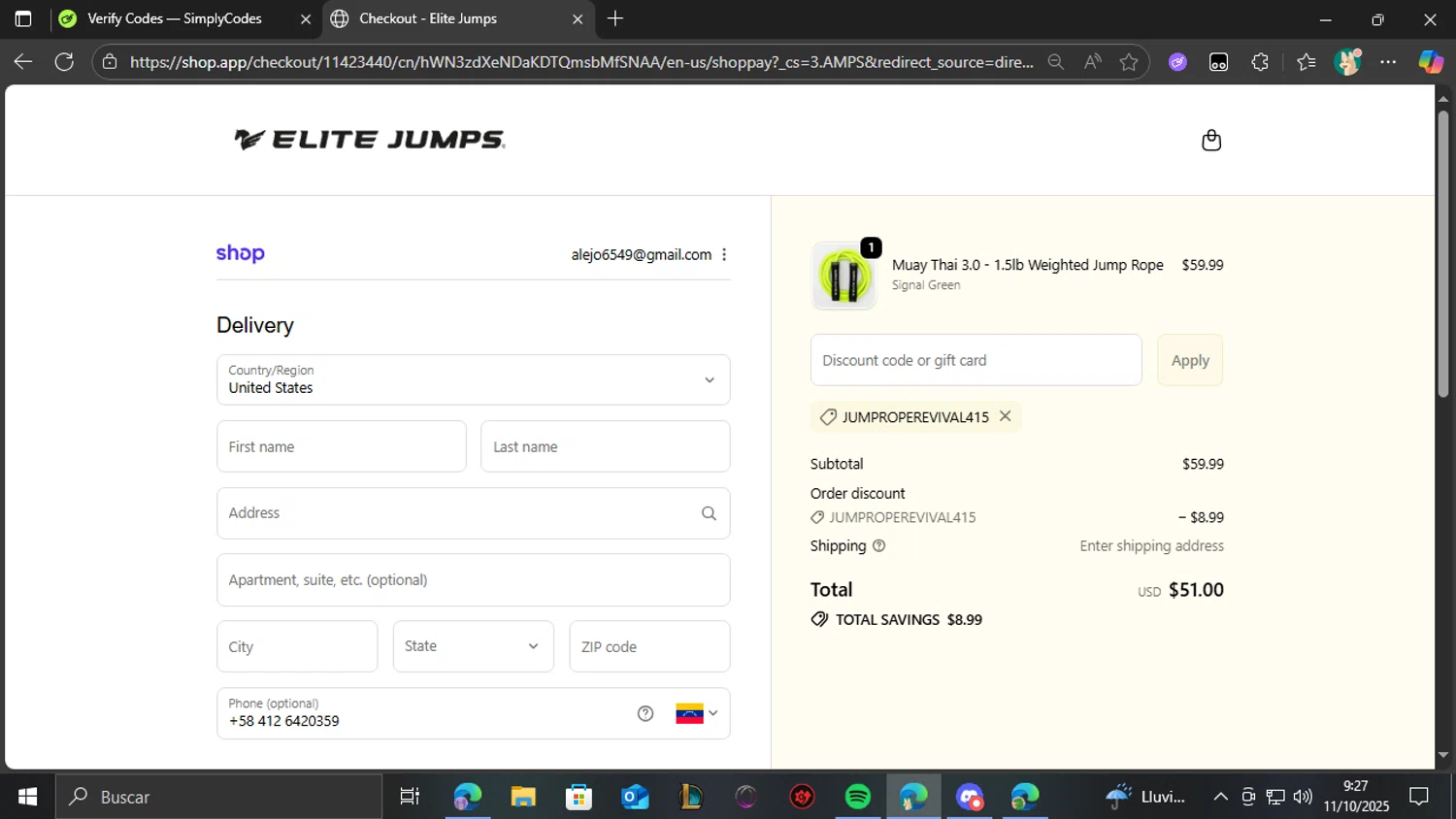Open the taskbar weather widget
Viewport: 1456px width, 819px height.
1145,797
